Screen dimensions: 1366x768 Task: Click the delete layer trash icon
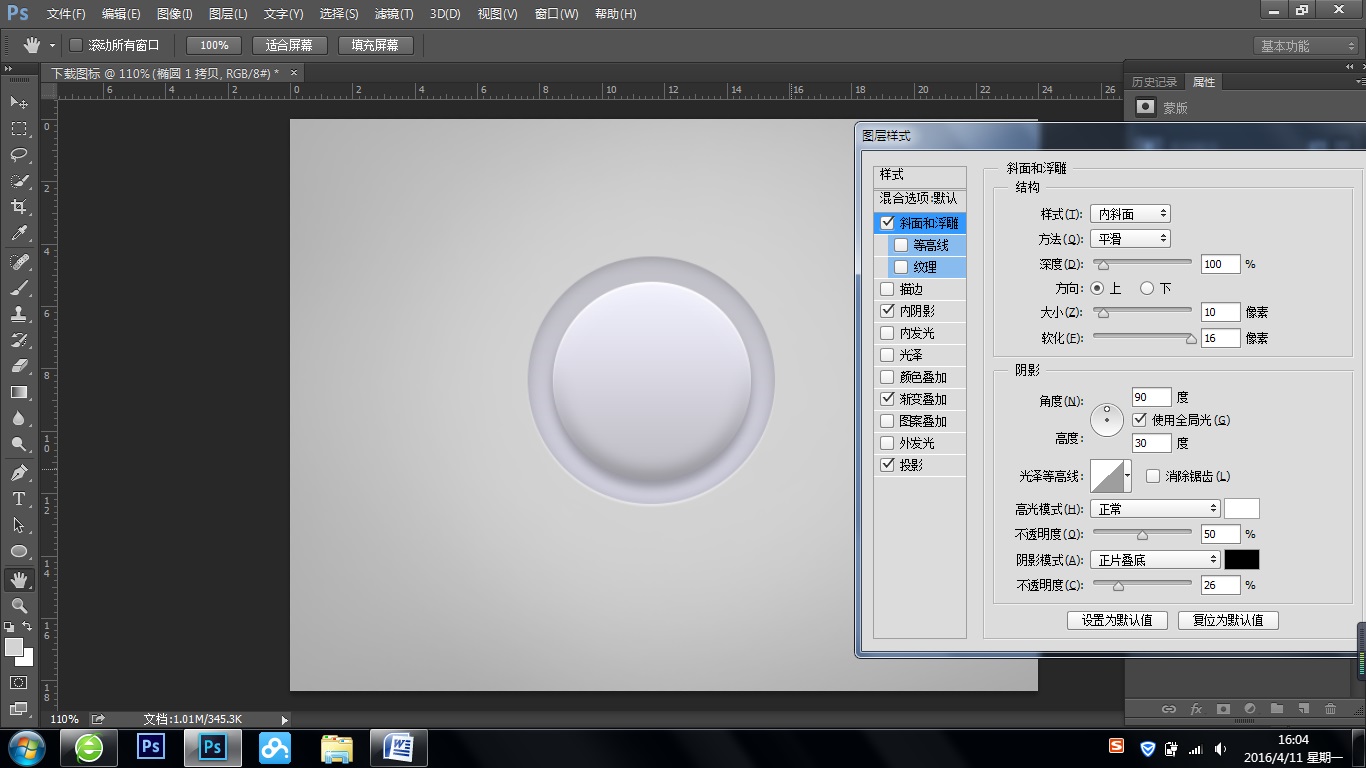pos(1330,709)
